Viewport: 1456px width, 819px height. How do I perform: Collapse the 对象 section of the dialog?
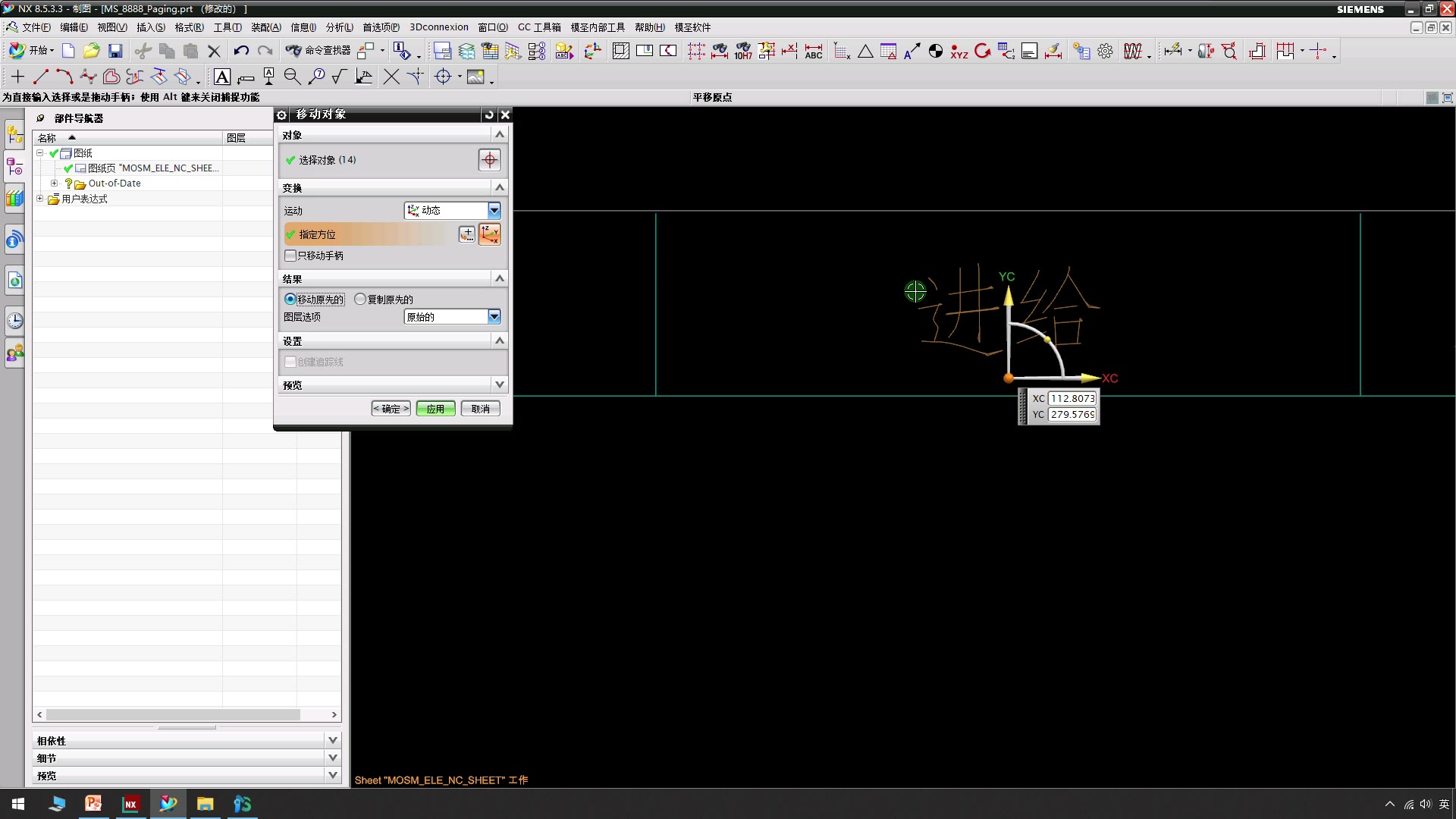click(499, 134)
